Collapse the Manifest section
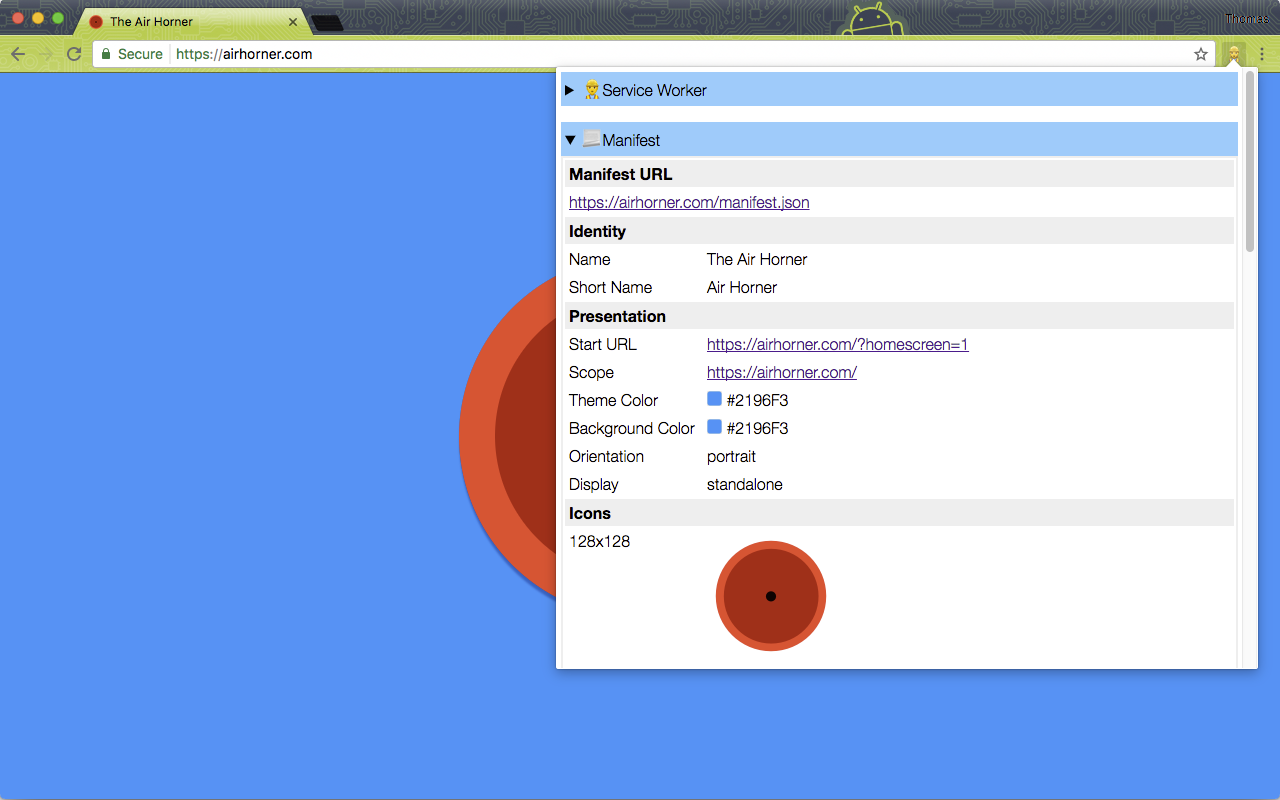This screenshot has height=800, width=1280. tap(570, 140)
